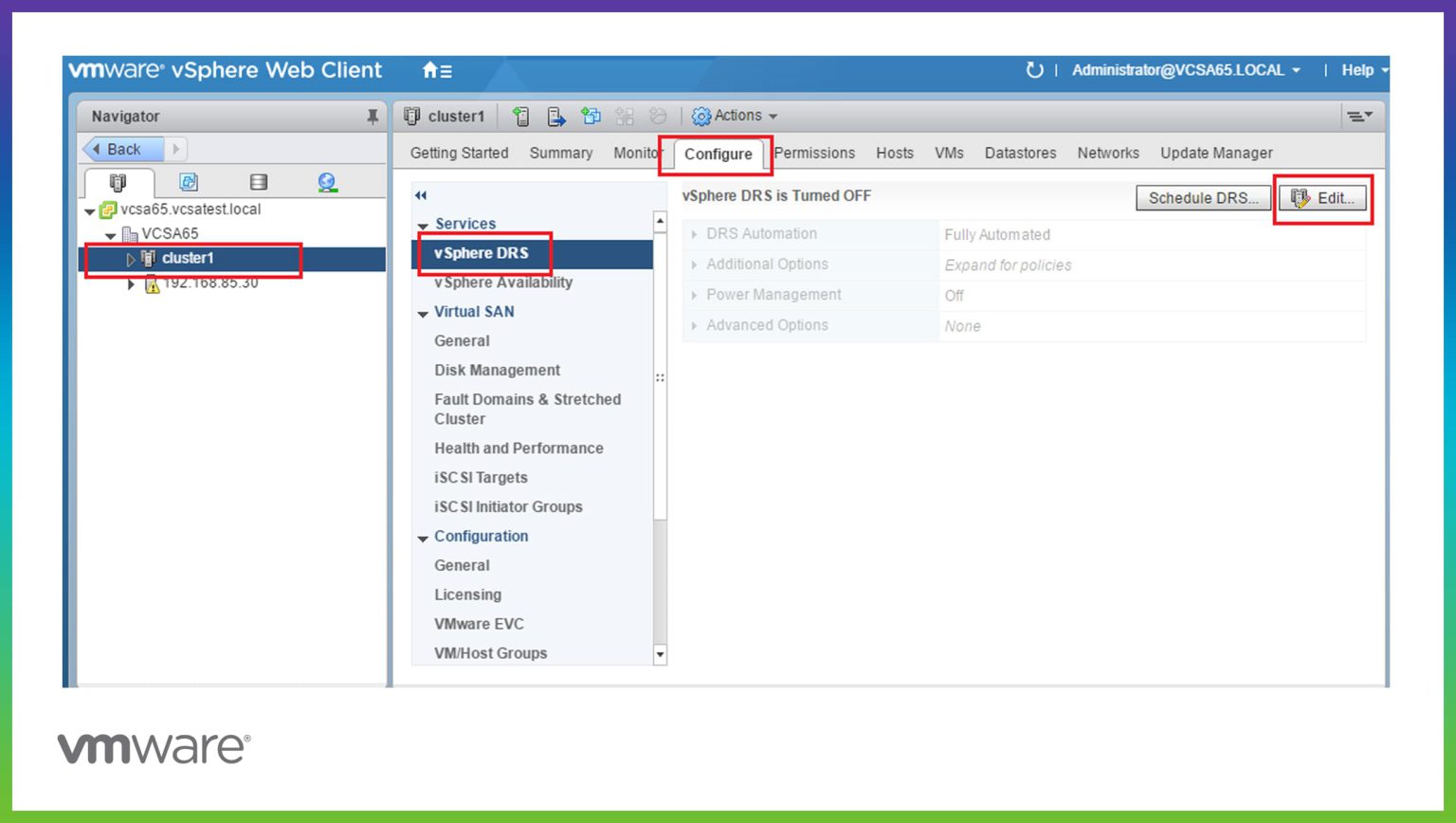Click the refresh icon in header

pos(1034,70)
